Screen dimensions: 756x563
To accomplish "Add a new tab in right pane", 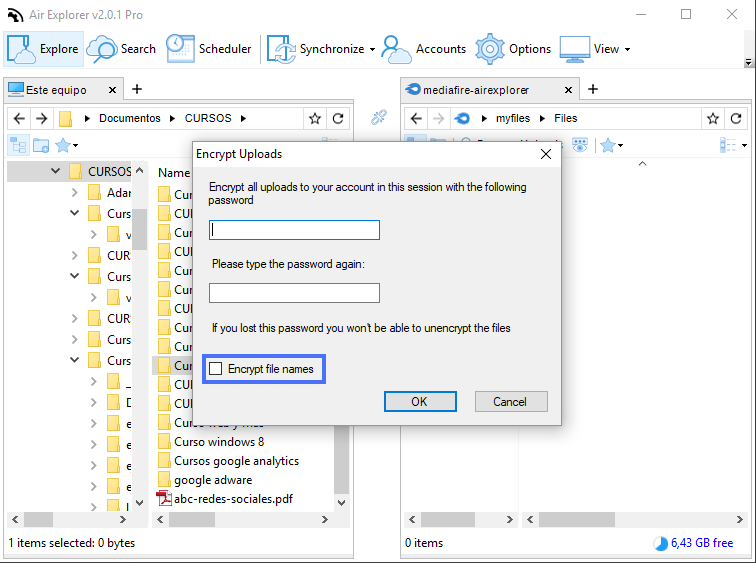I will click(593, 89).
